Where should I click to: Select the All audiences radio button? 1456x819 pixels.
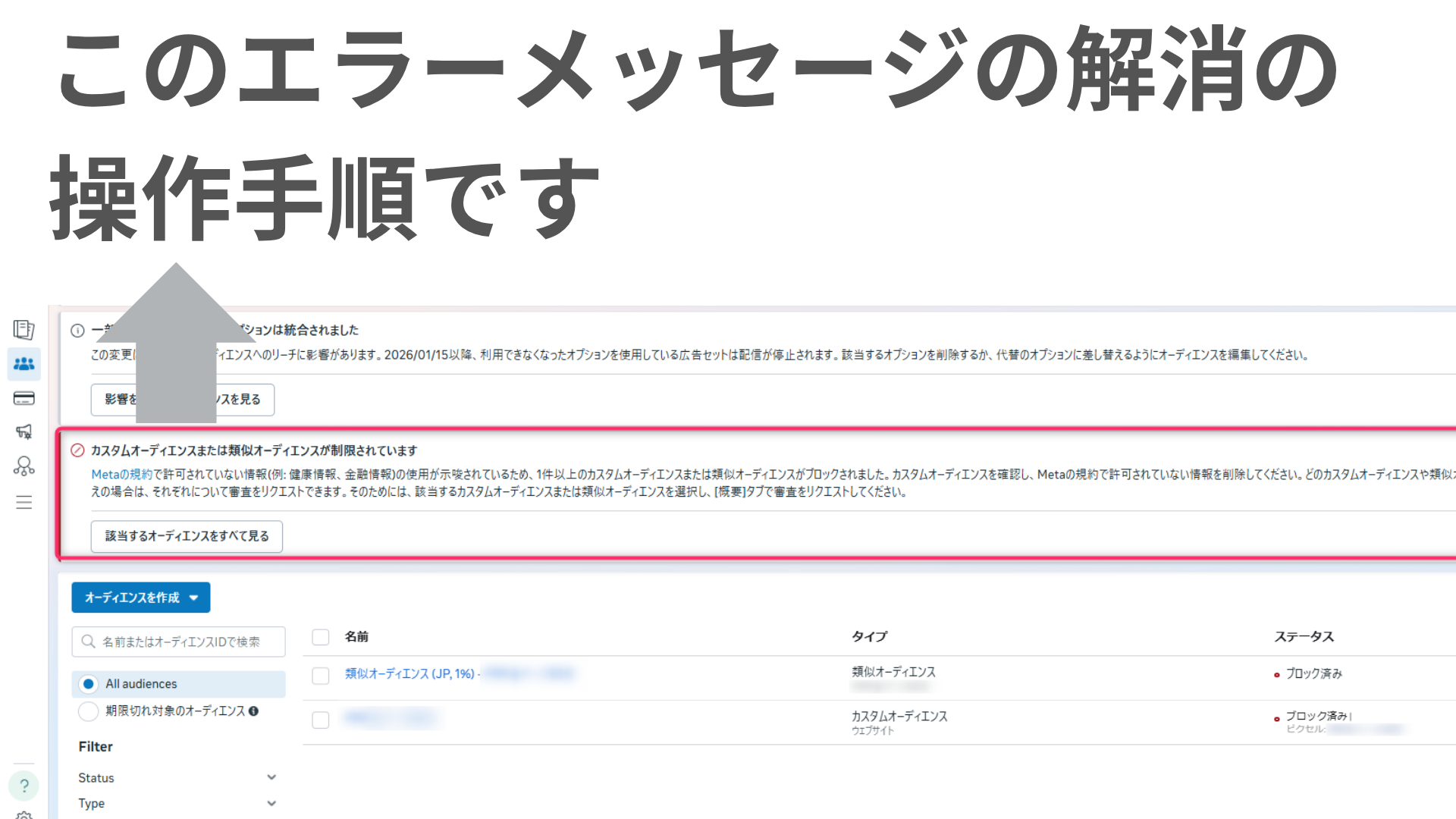[89, 684]
